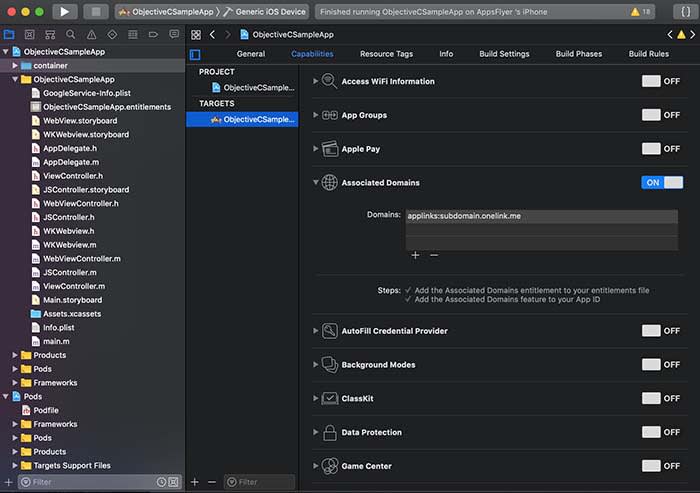Select AppDelegate.m in navigator
This screenshot has height=493, width=700.
[x=70, y=162]
